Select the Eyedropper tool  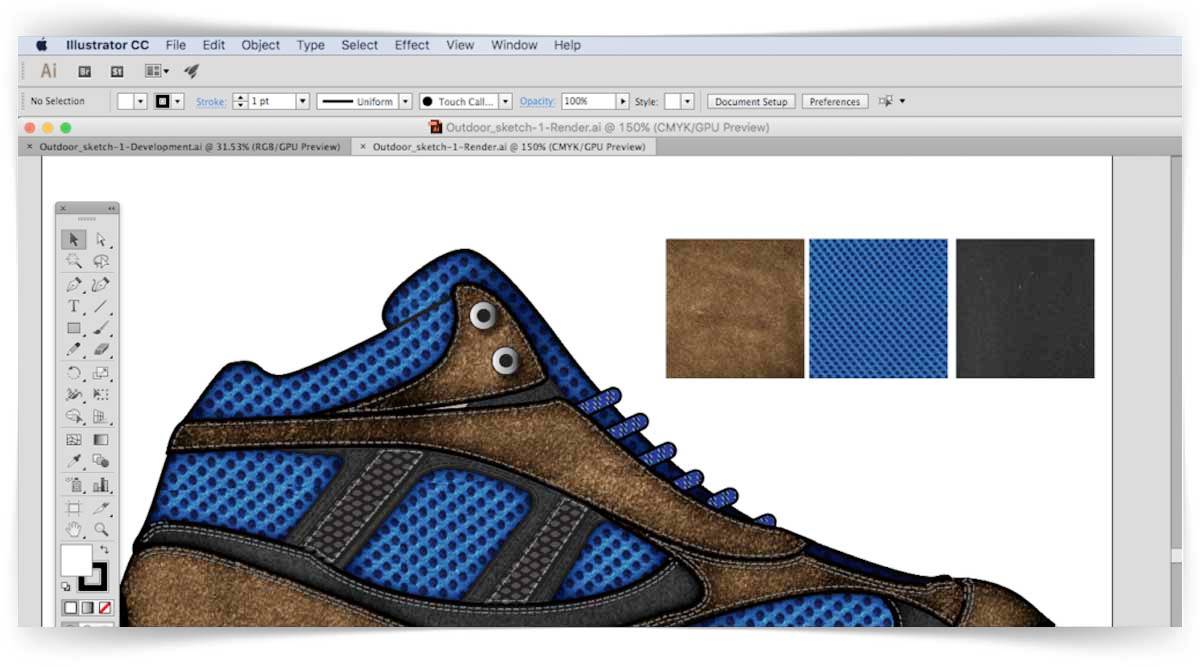pos(74,461)
